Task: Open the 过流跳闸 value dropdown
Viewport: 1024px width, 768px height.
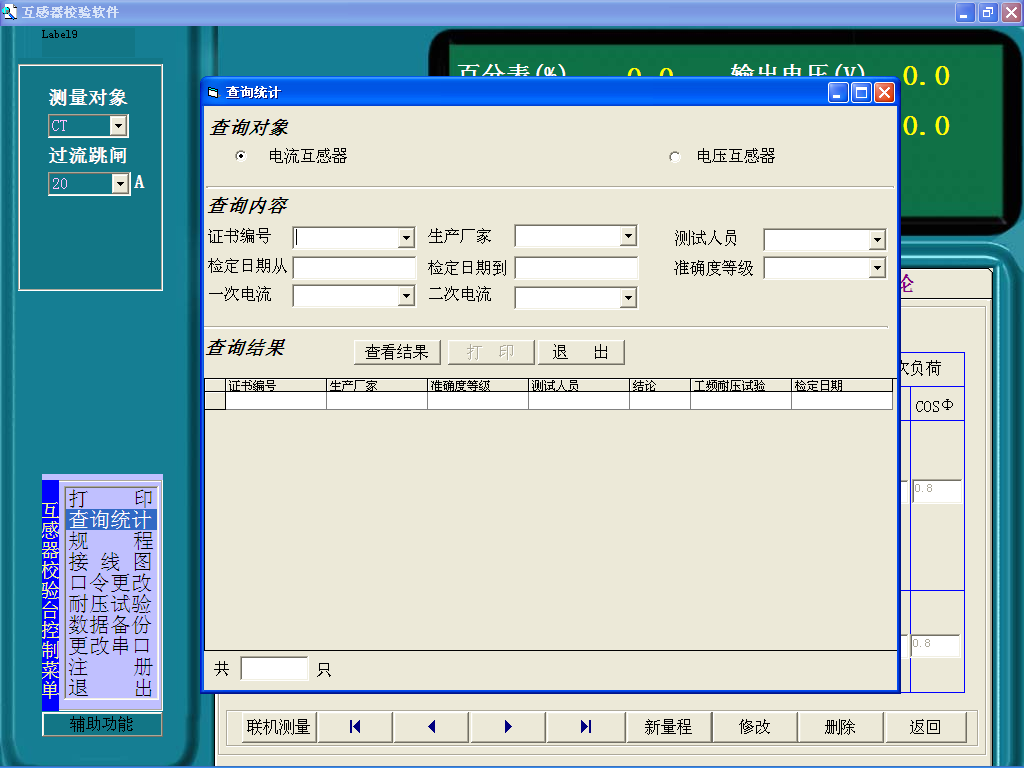Action: 120,184
